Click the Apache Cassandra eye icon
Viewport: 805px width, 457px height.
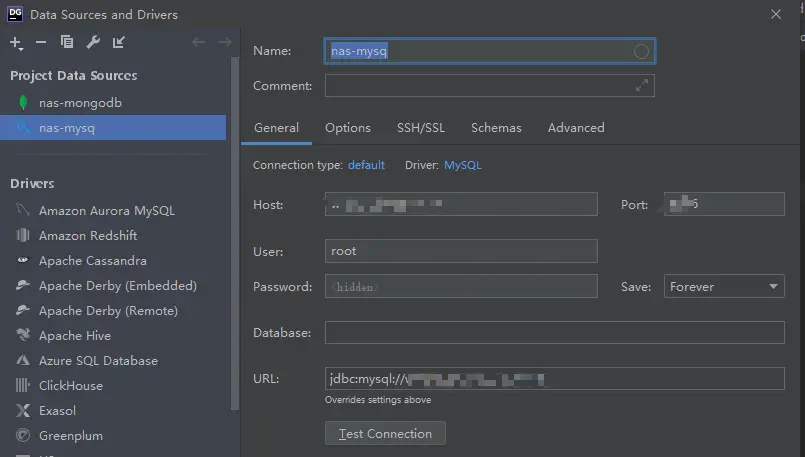23,260
